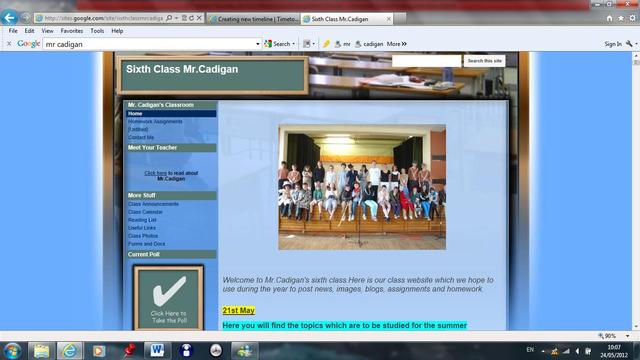This screenshot has height=360, width=640.
Task: Click the volume speaker tray icon
Action: pos(577,351)
